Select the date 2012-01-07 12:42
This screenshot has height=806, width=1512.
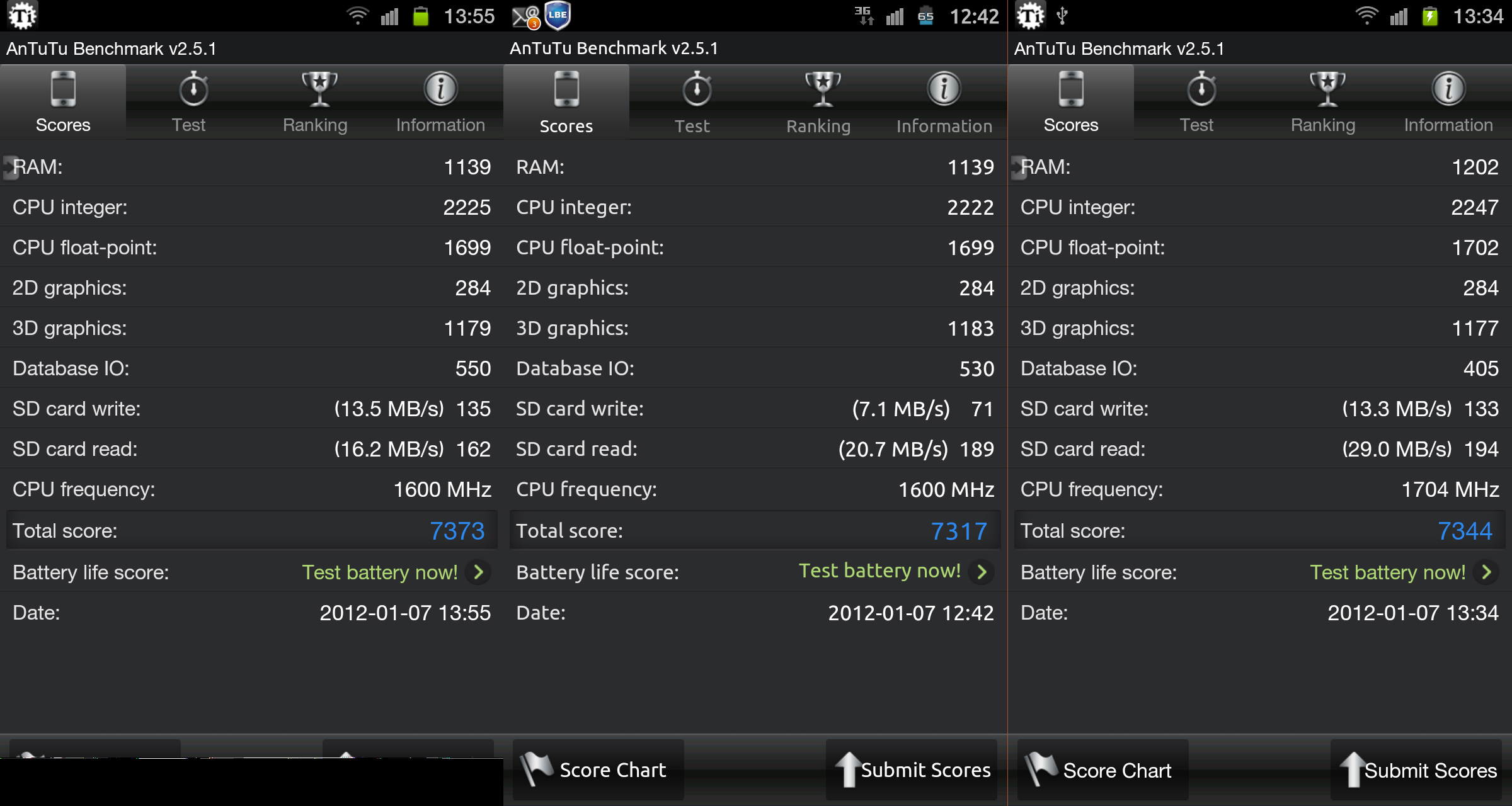pos(911,613)
